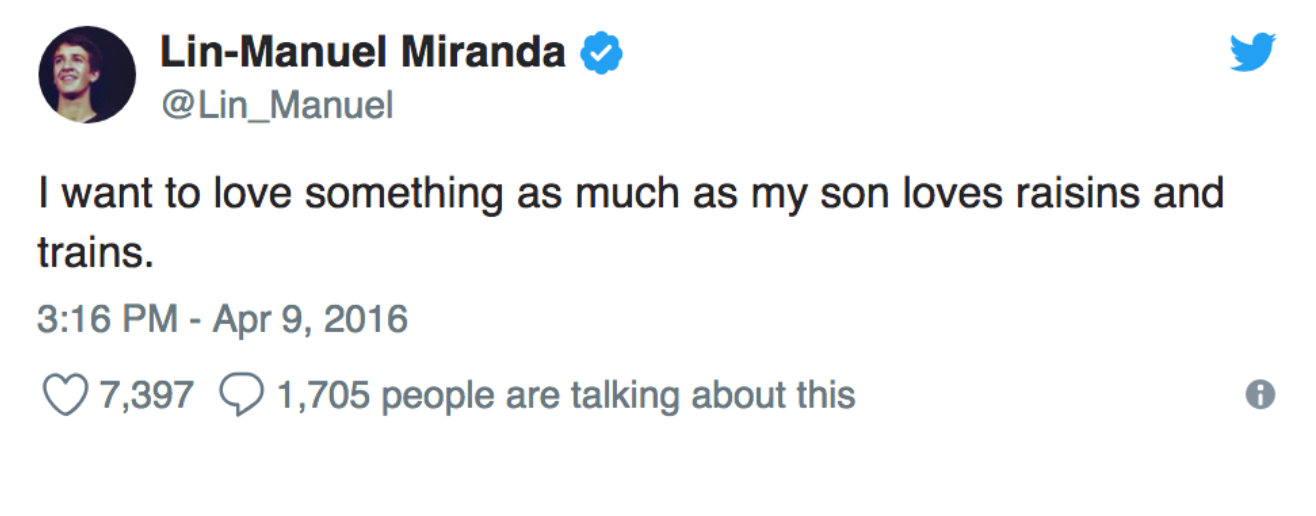The height and width of the screenshot is (516, 1316).
Task: Click the "3:16 PM" time text
Action: pos(109,320)
